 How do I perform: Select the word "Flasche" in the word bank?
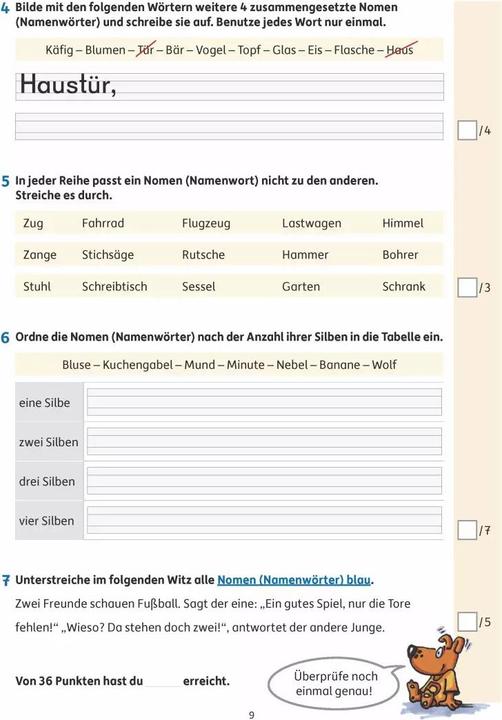coord(354,50)
